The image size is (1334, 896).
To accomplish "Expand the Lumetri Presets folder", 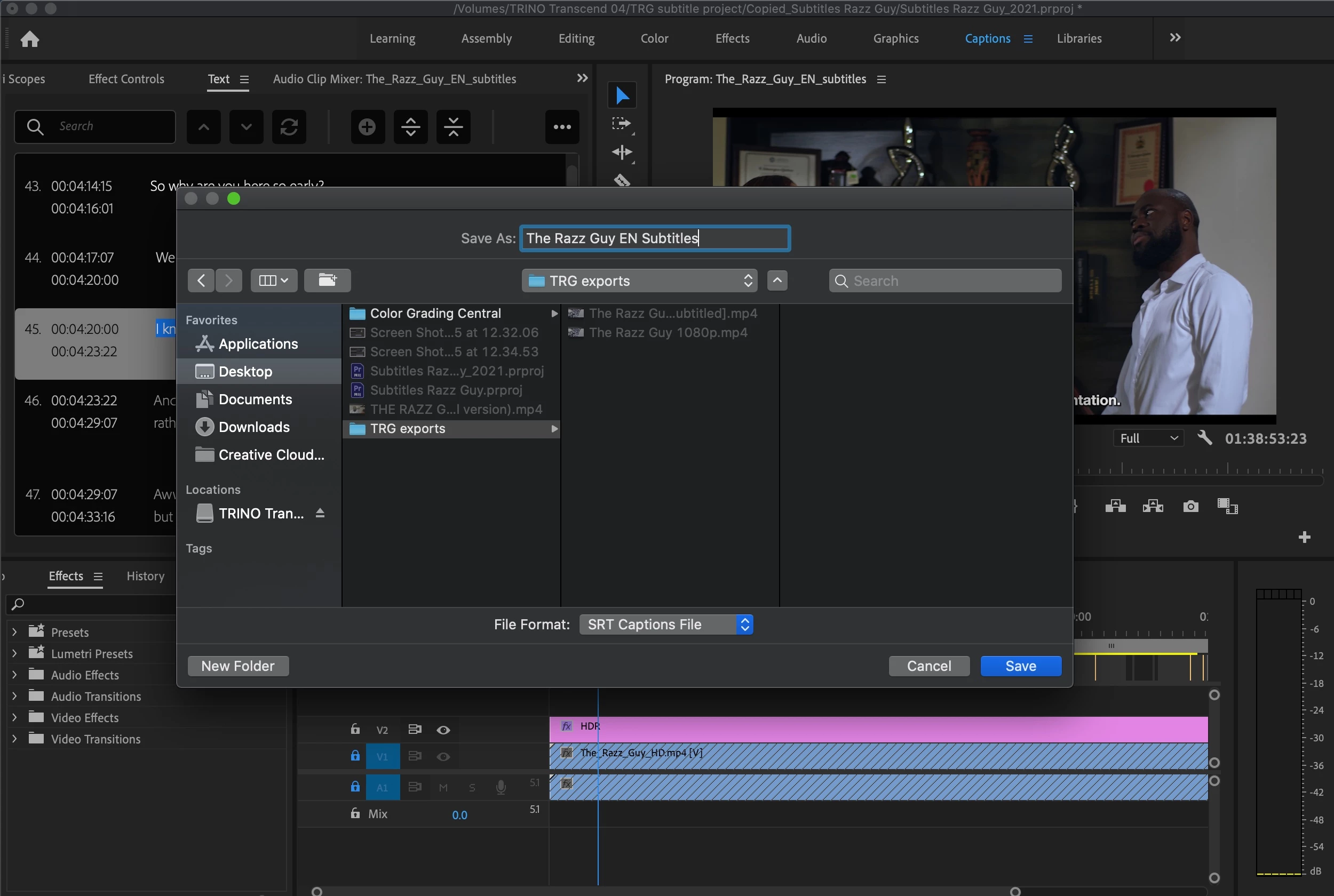I will [14, 653].
